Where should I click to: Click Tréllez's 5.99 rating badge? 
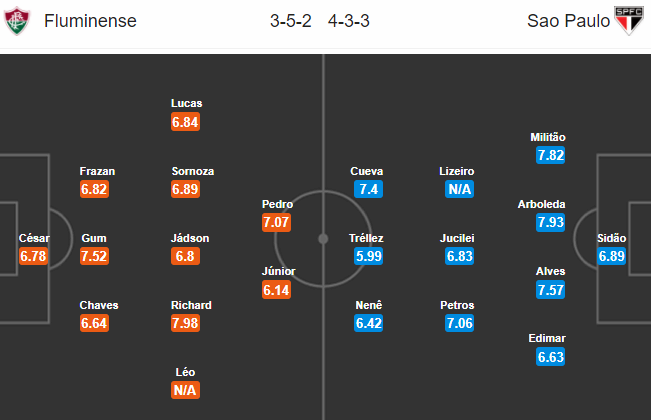coord(368,256)
